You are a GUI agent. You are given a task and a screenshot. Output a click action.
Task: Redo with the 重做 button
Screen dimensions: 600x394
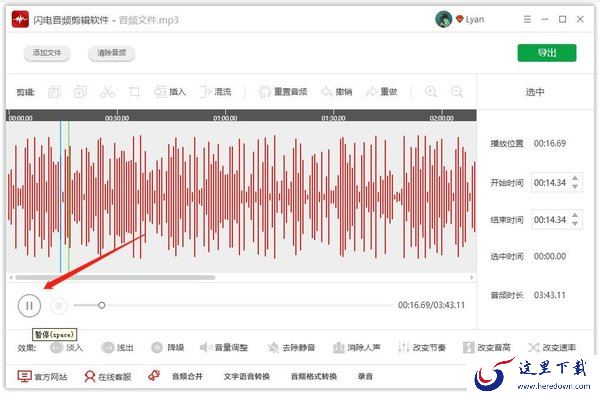point(382,92)
